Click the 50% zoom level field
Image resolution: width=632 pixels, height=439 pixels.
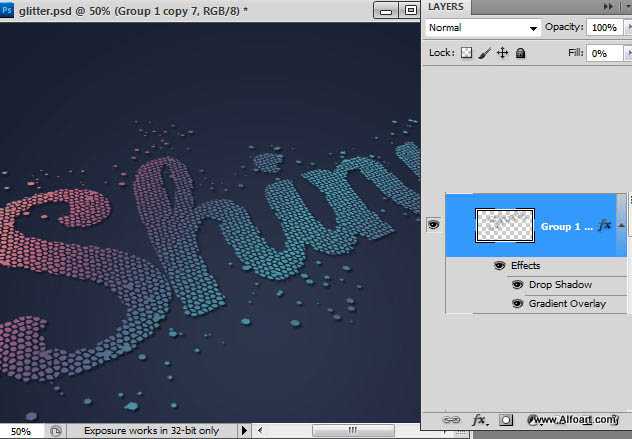pyautogui.click(x=21, y=431)
